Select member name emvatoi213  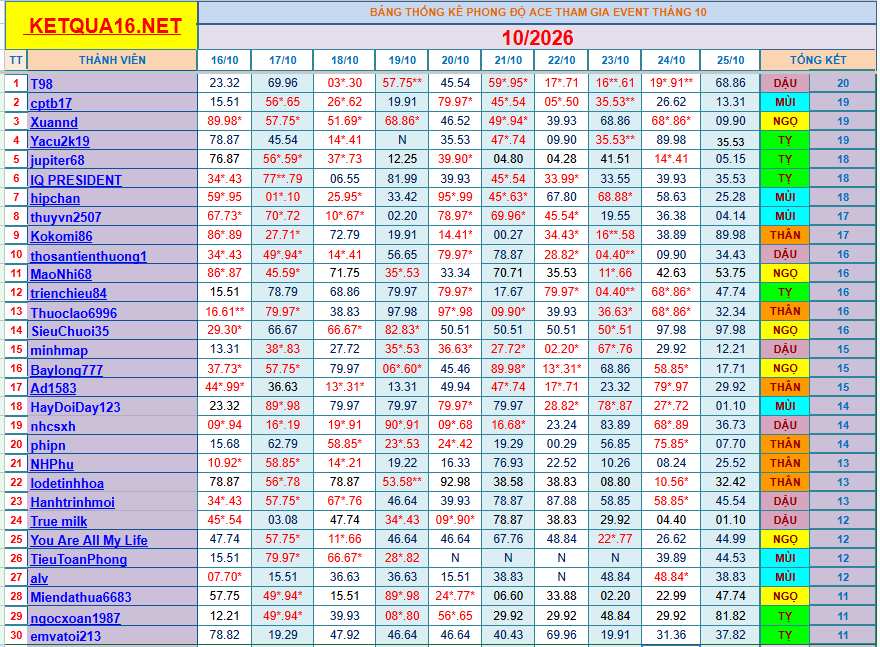66,636
